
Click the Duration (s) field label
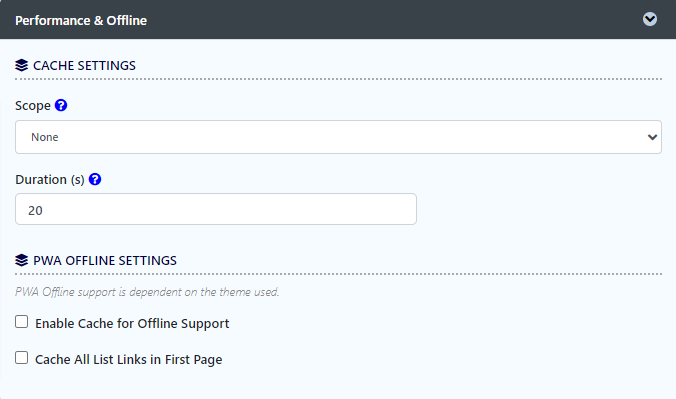pyautogui.click(x=50, y=180)
